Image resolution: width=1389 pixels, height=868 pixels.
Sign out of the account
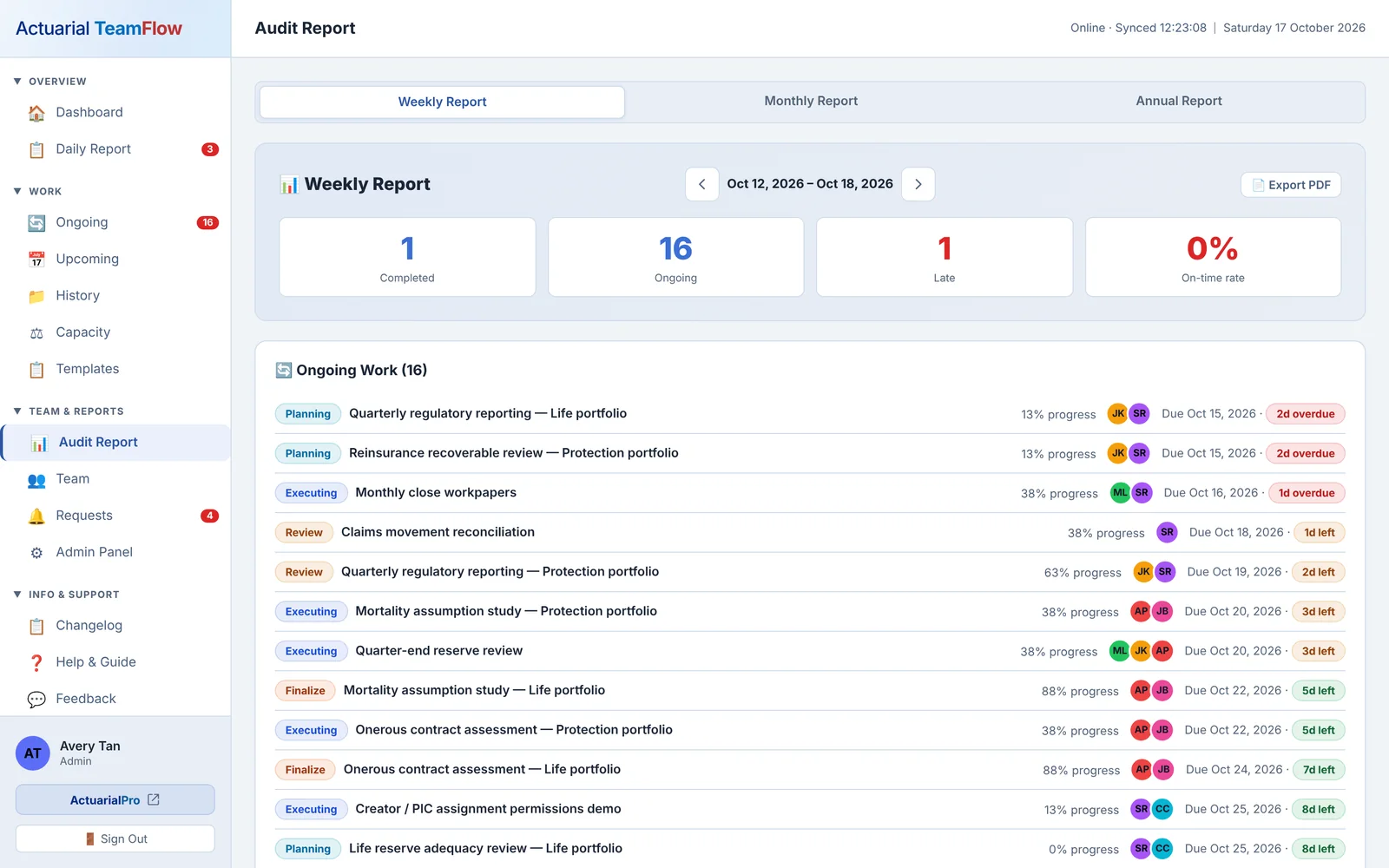115,838
